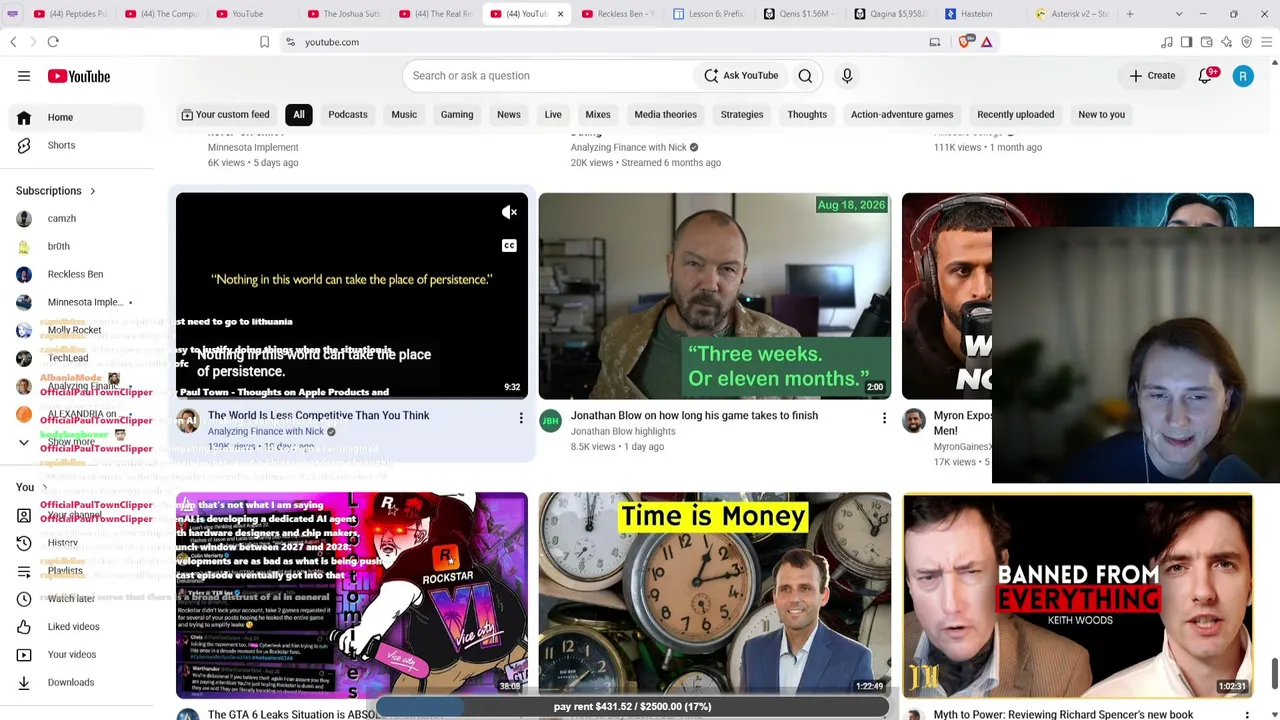Viewport: 1280px width, 720px height.
Task: Select the Gaming filter chip
Action: click(457, 115)
